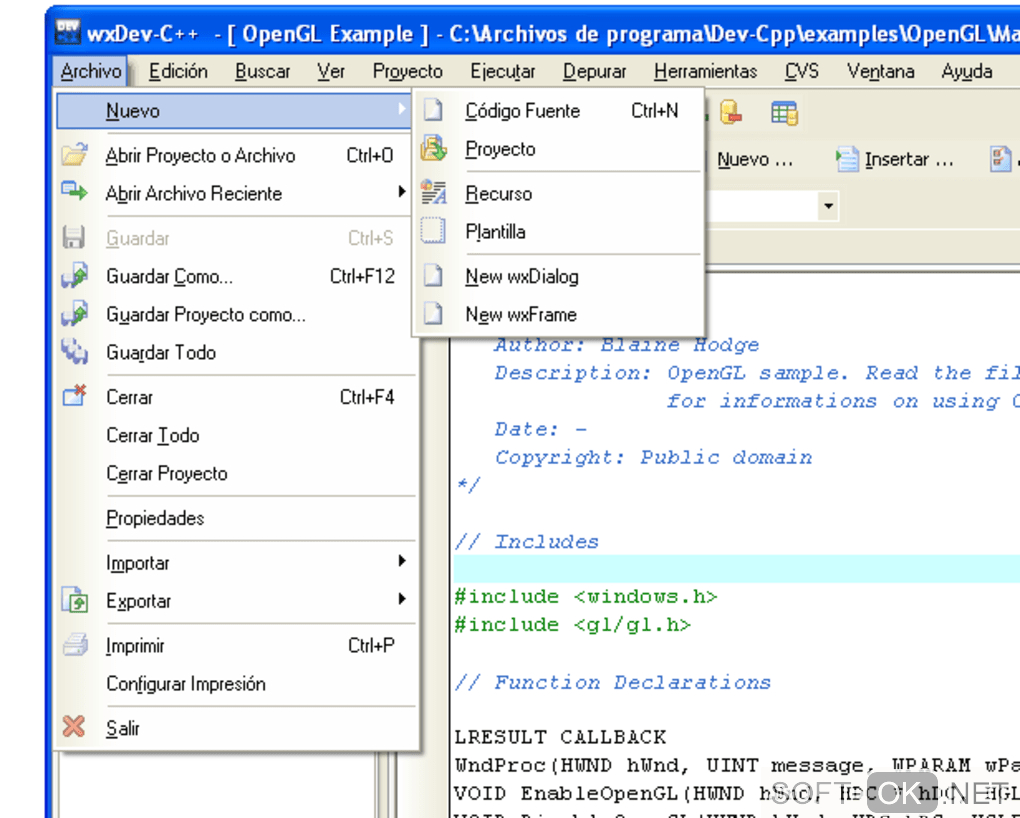Click the New wxFrame page icon

pyautogui.click(x=433, y=314)
